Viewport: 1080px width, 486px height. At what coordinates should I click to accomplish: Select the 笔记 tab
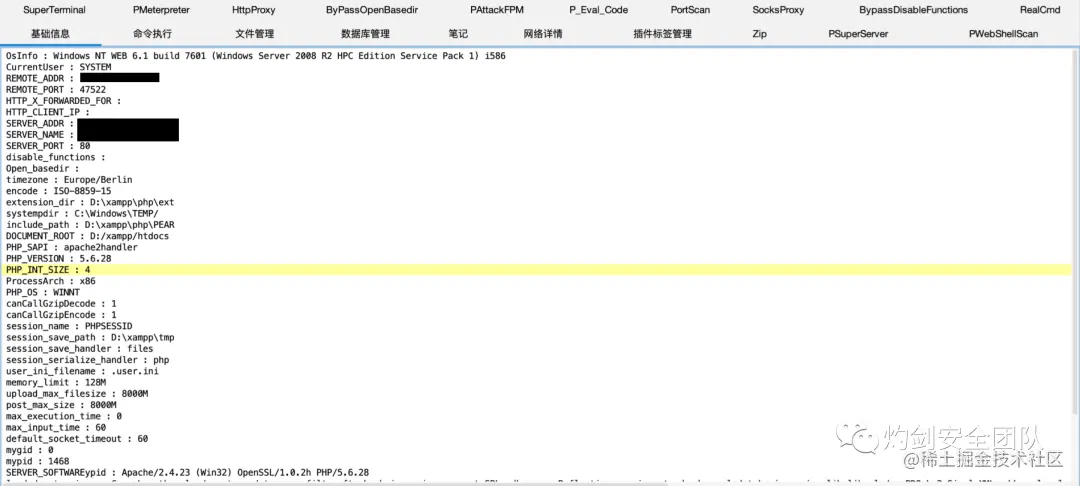click(458, 34)
